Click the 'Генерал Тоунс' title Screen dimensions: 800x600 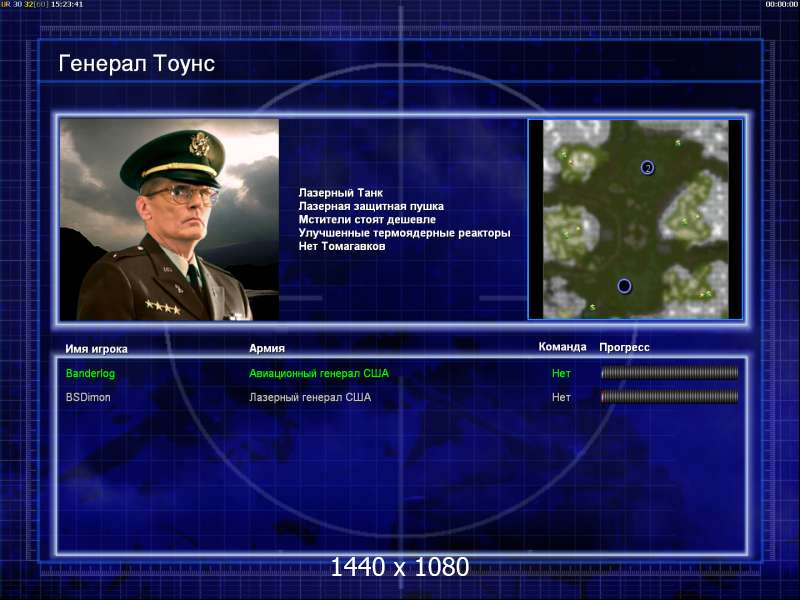coord(137,63)
